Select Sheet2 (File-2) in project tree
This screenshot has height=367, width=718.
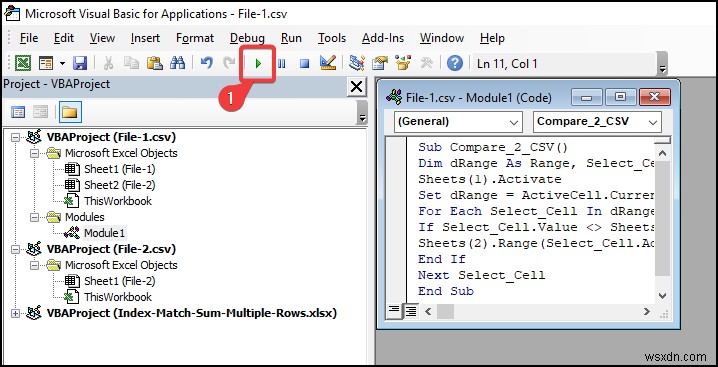pyautogui.click(x=120, y=185)
